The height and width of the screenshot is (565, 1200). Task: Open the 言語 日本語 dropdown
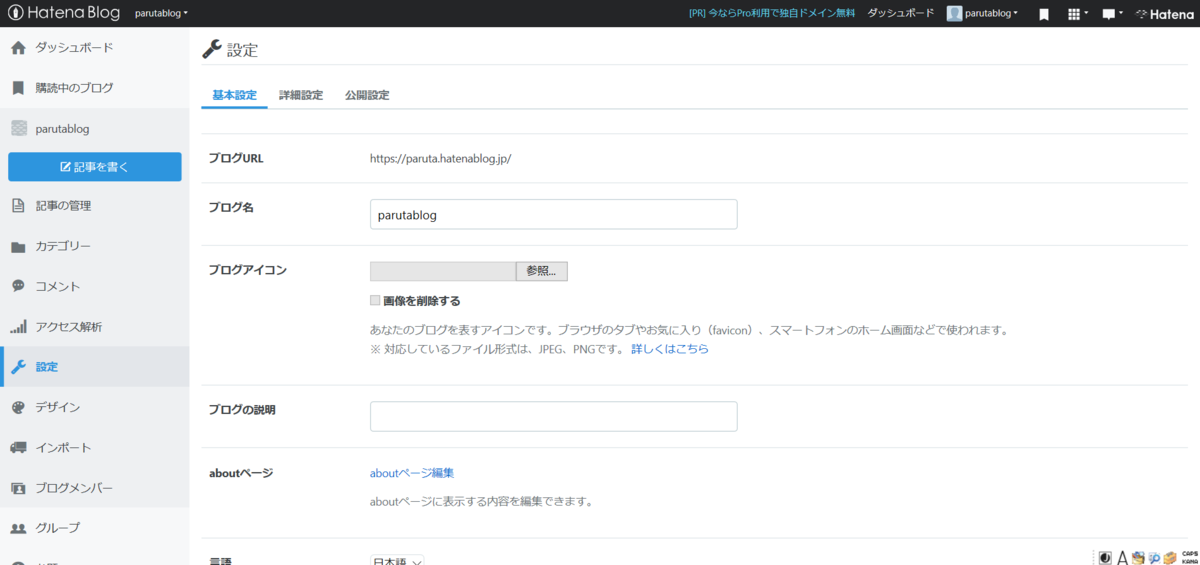coord(398,560)
